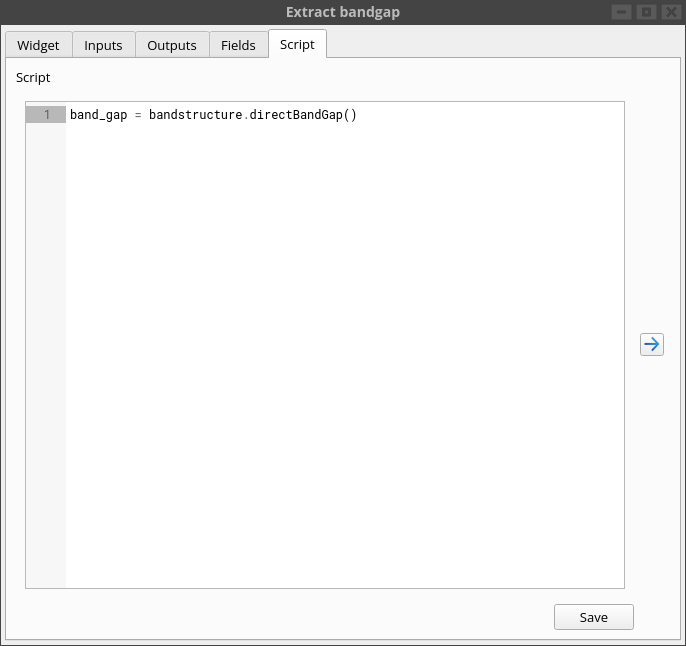Switch to the Widget tab
Image resolution: width=686 pixels, height=646 pixels.
(38, 45)
